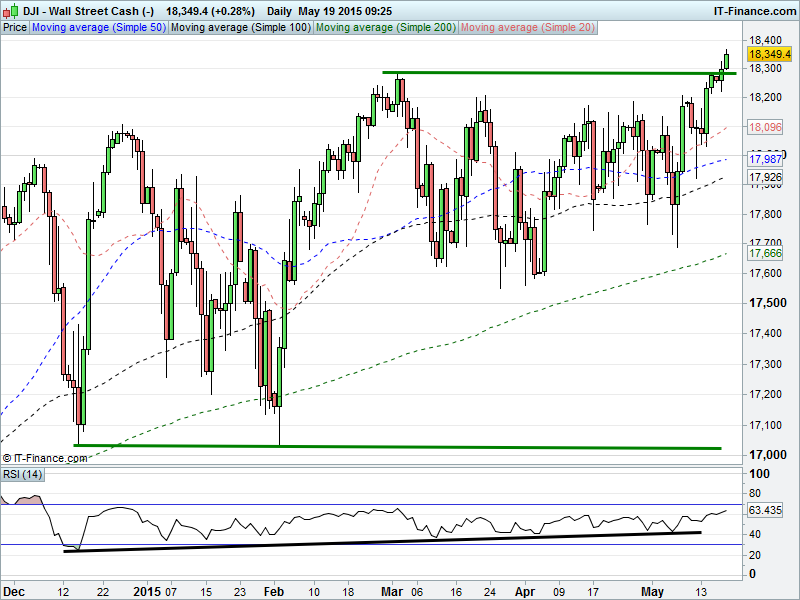
Task: Click the 17,987 moving average price tag
Action: click(x=764, y=160)
